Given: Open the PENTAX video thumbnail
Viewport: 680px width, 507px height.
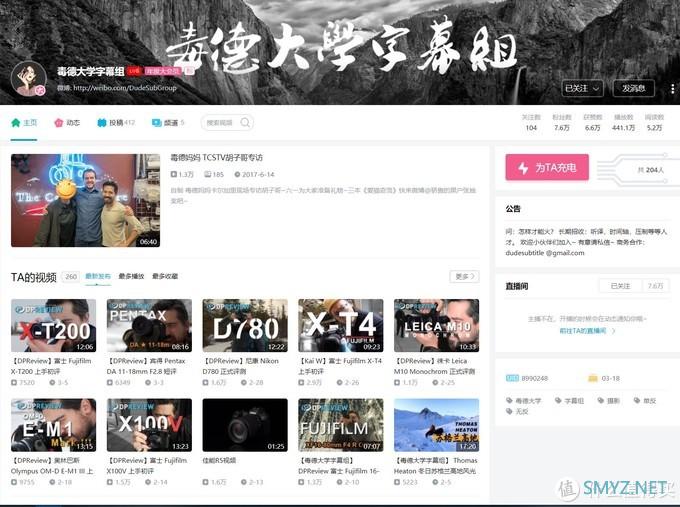Looking at the screenshot, I should point(149,325).
